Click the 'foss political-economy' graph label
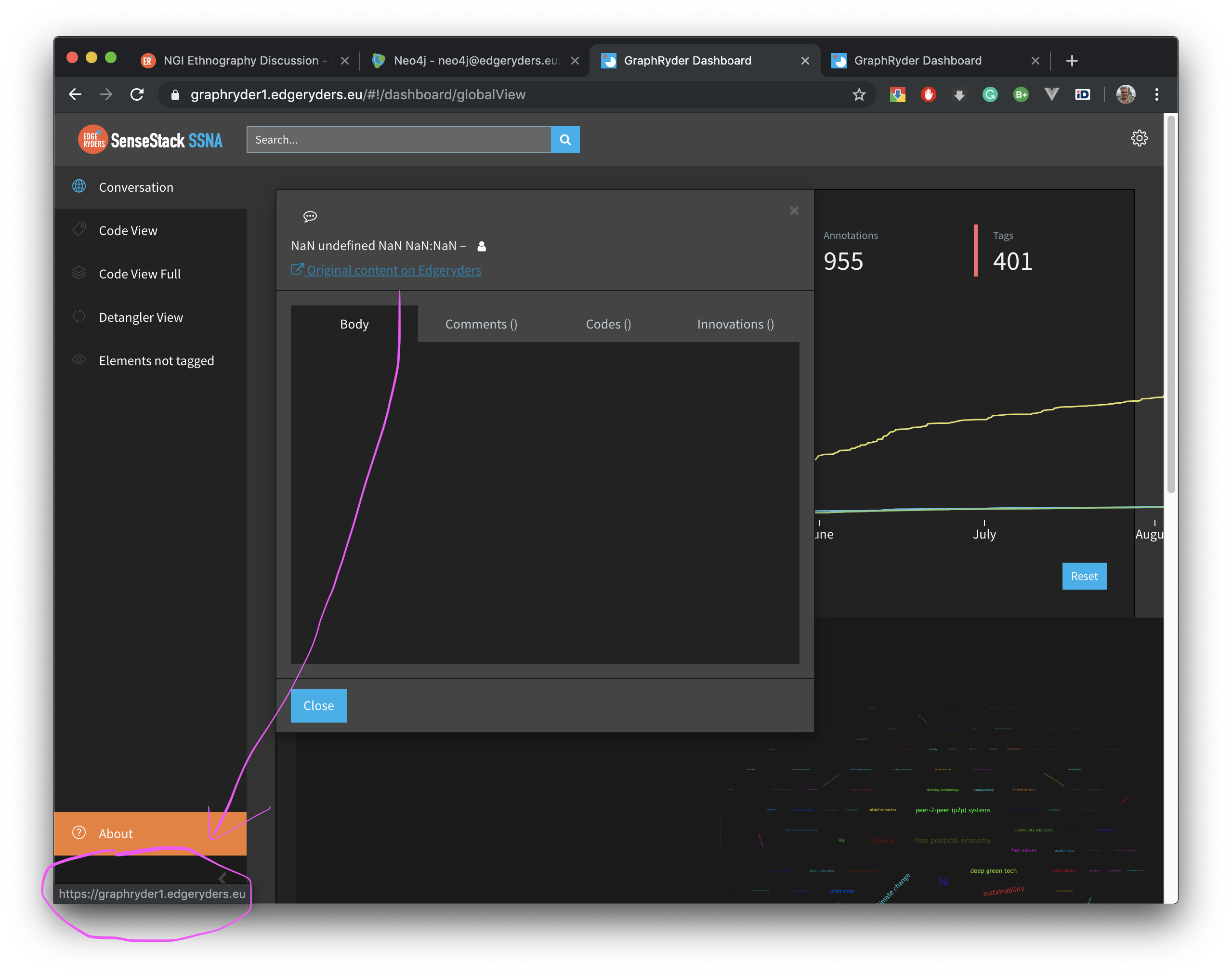Viewport: 1232px width, 975px height. (x=952, y=840)
